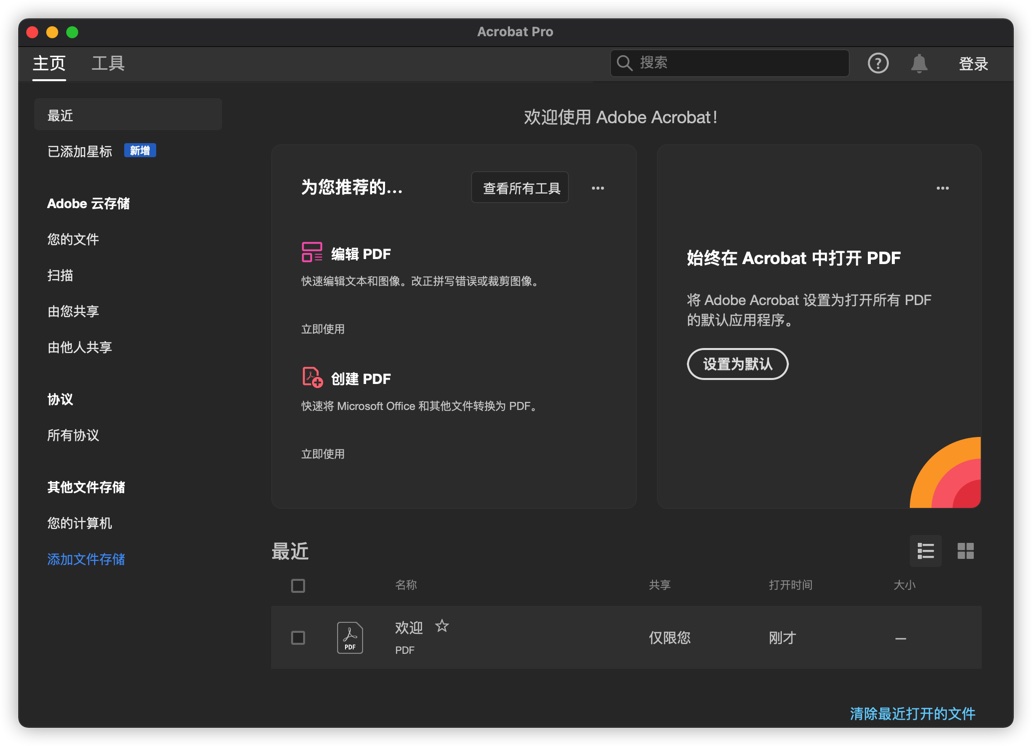Image resolution: width=1032 pixels, height=746 pixels.
Task: Switch recent files to list view
Action: coord(925,551)
